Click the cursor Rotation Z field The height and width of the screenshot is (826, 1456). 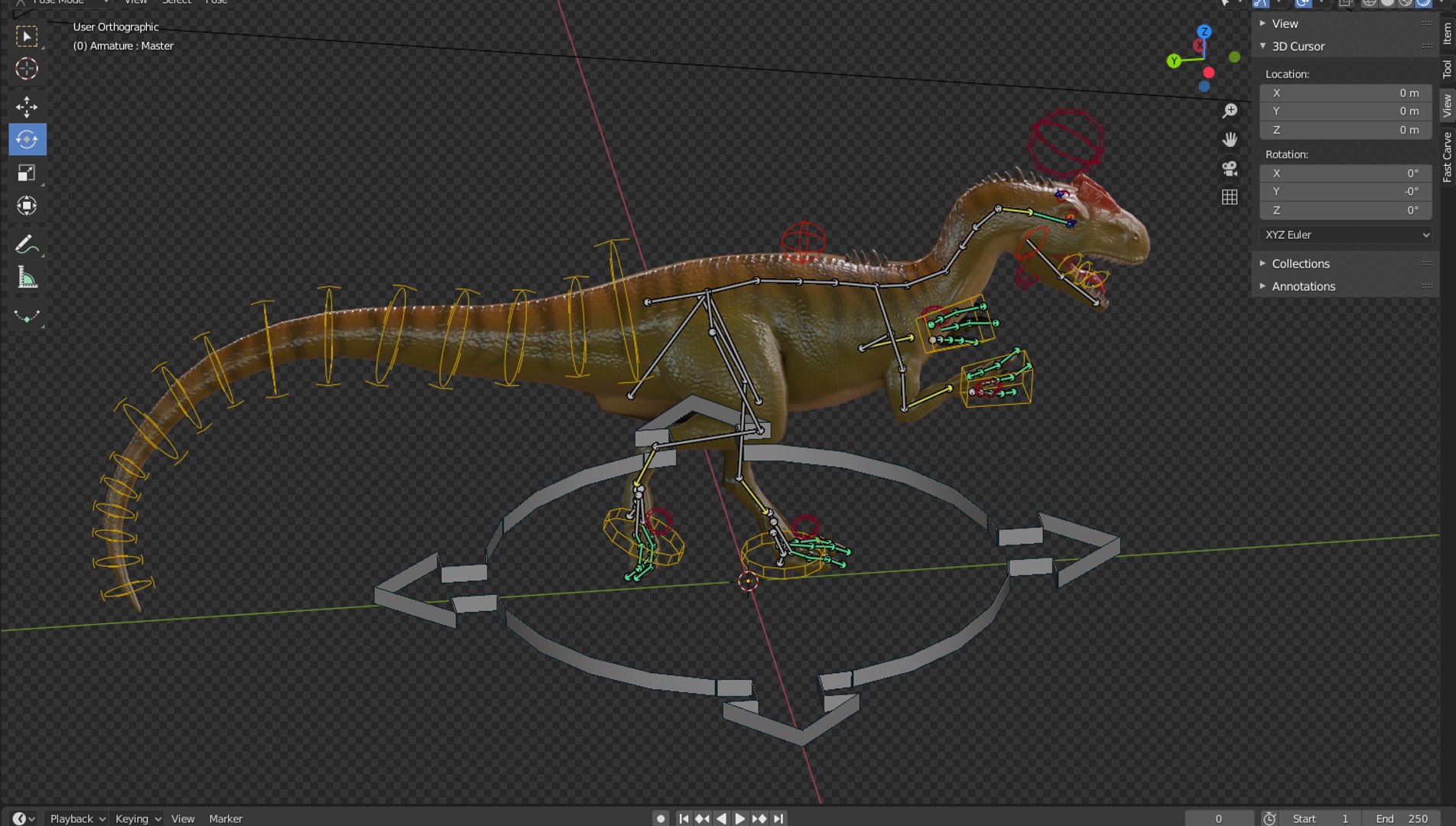[x=1346, y=210]
